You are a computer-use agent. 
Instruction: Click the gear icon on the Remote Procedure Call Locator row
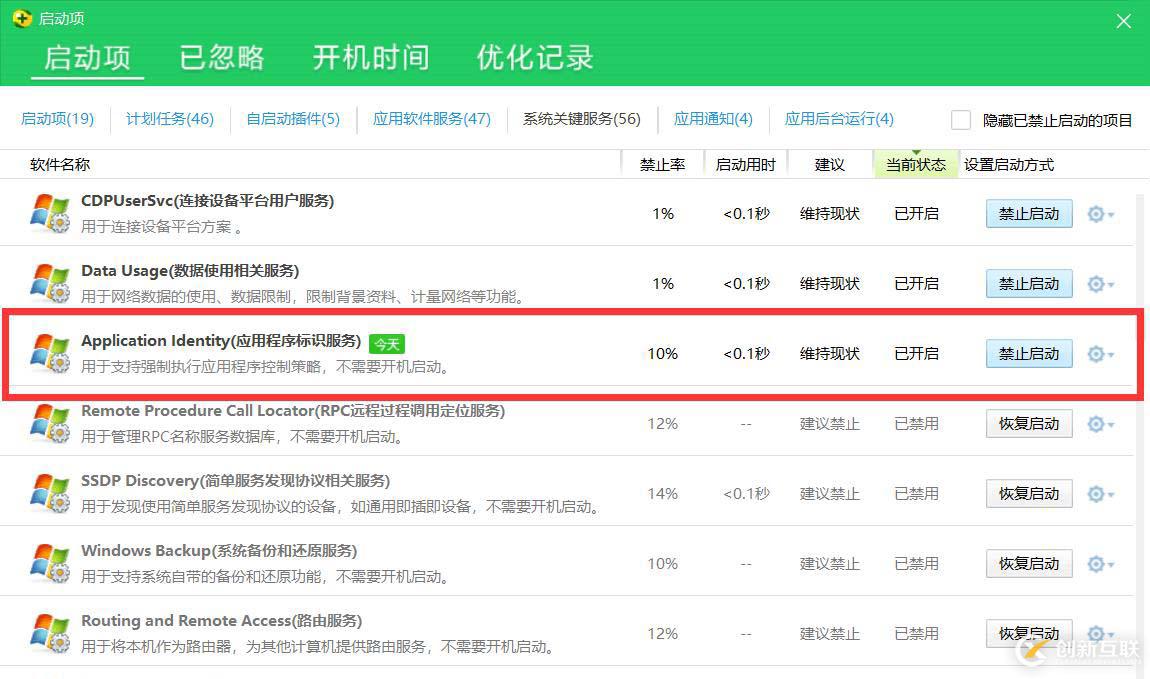(x=1095, y=423)
